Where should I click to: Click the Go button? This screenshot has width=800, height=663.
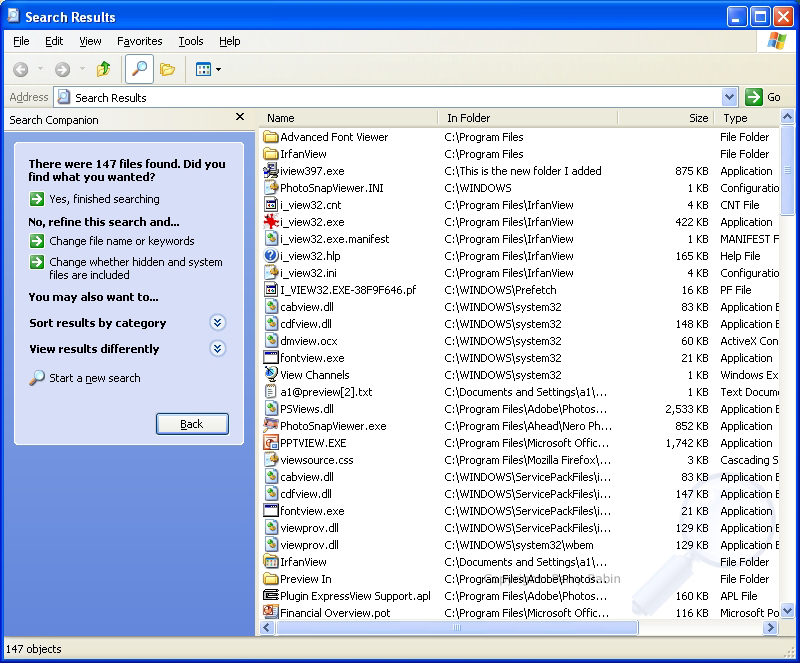pyautogui.click(x=763, y=97)
